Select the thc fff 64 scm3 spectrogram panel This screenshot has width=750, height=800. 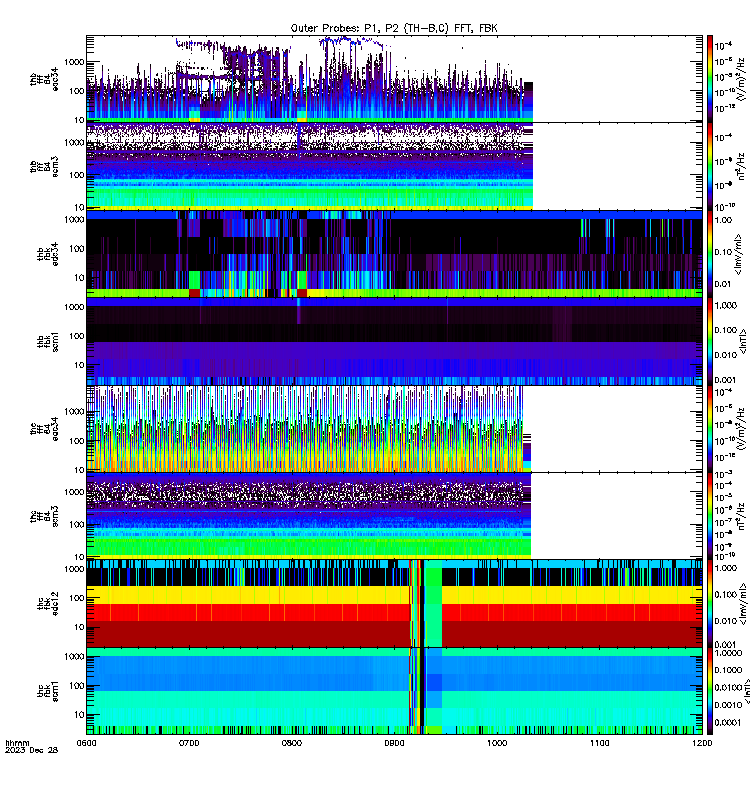(x=394, y=515)
